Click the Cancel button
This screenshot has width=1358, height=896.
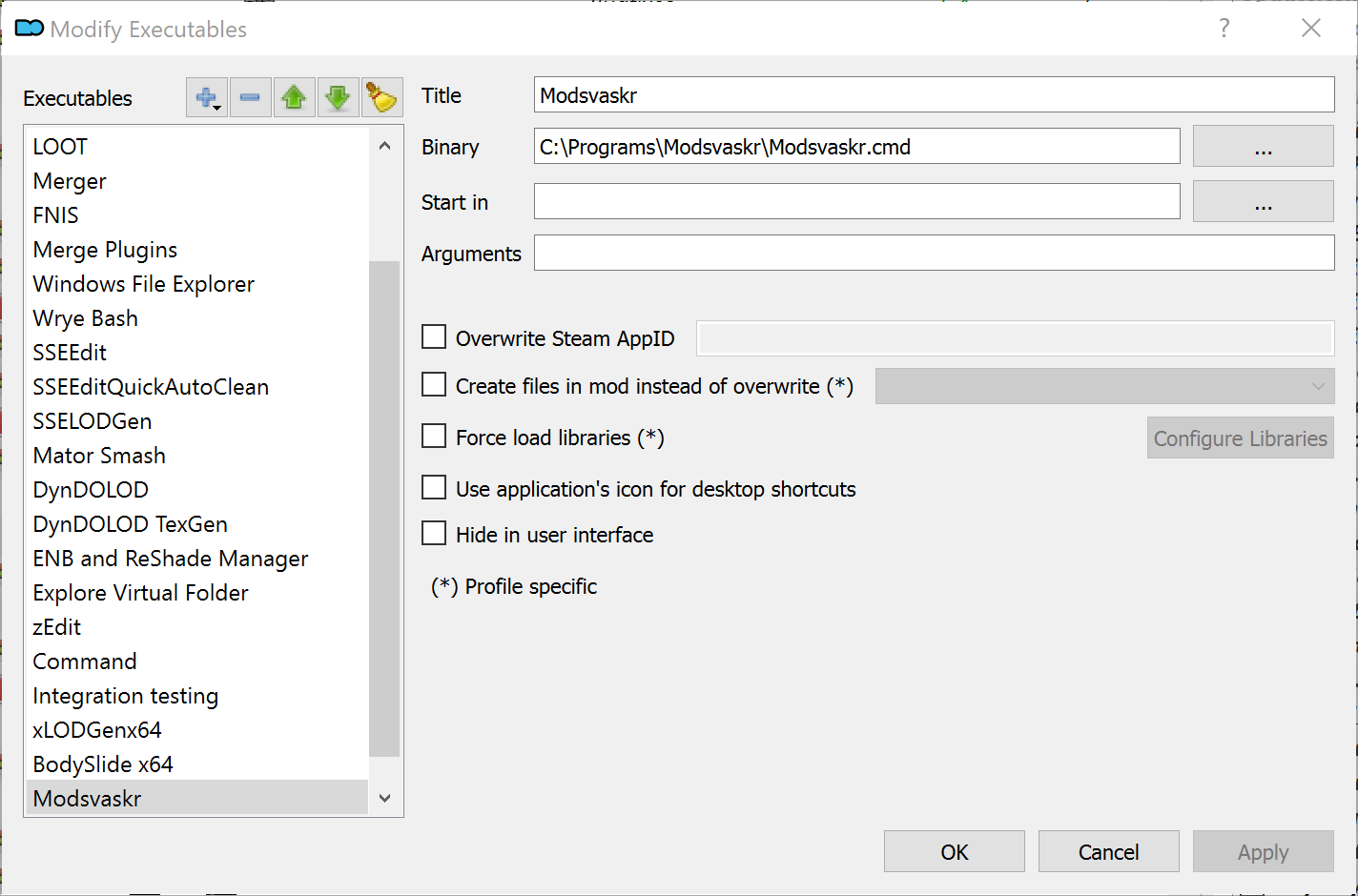(x=1108, y=851)
